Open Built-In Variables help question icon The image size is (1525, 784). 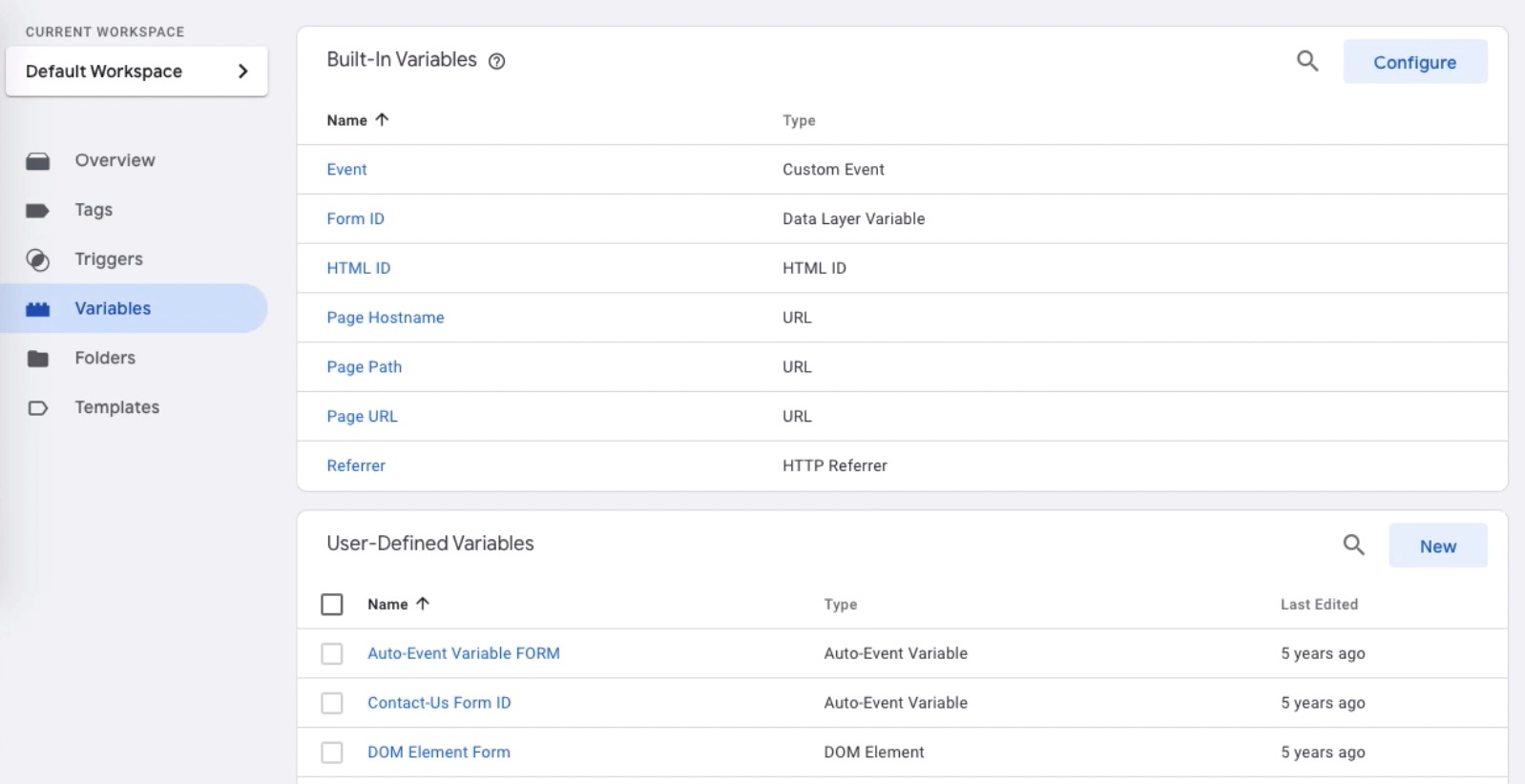click(496, 61)
